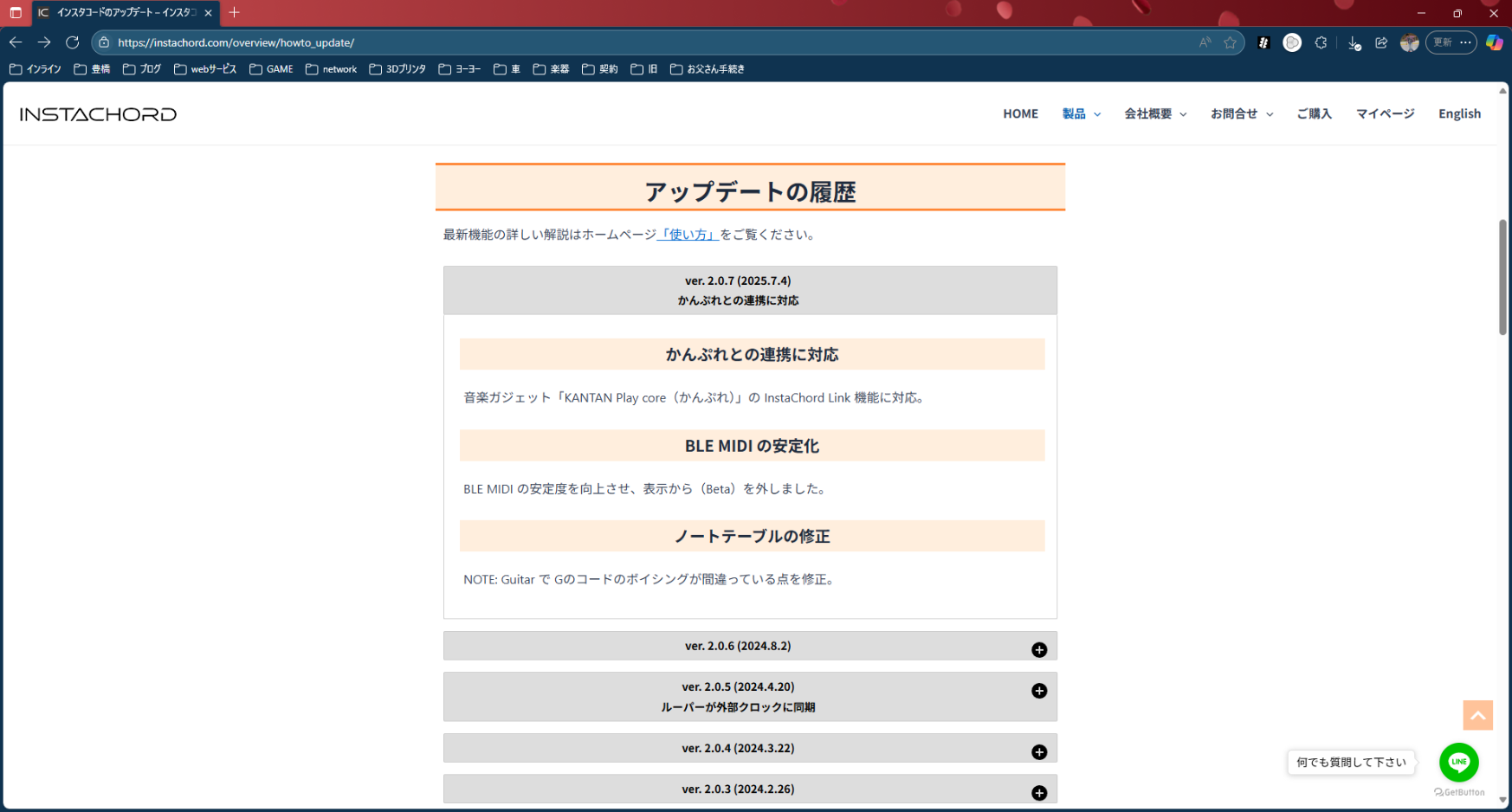Open the white circular extension icon

1292,42
